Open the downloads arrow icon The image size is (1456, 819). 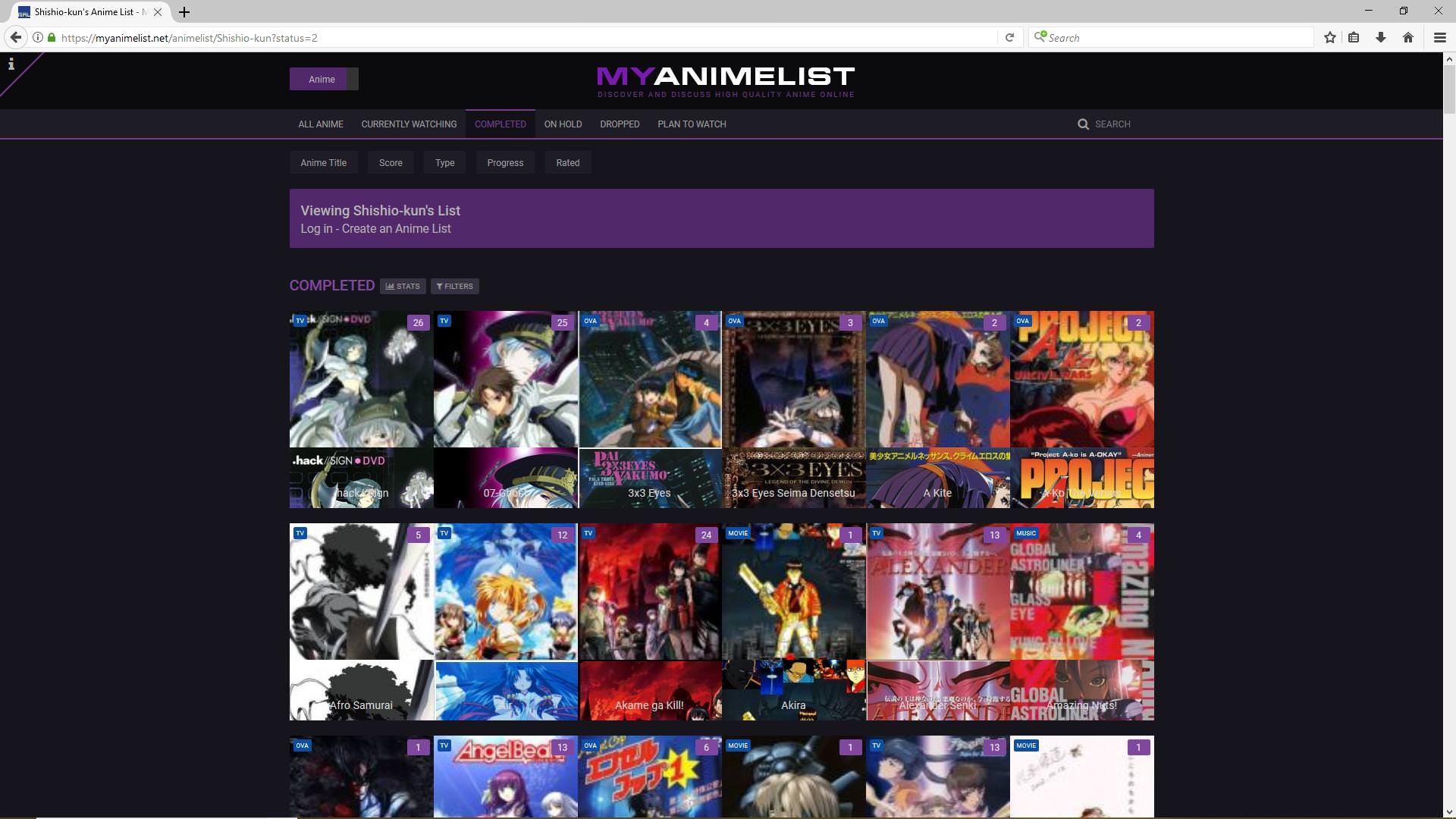(x=1381, y=37)
